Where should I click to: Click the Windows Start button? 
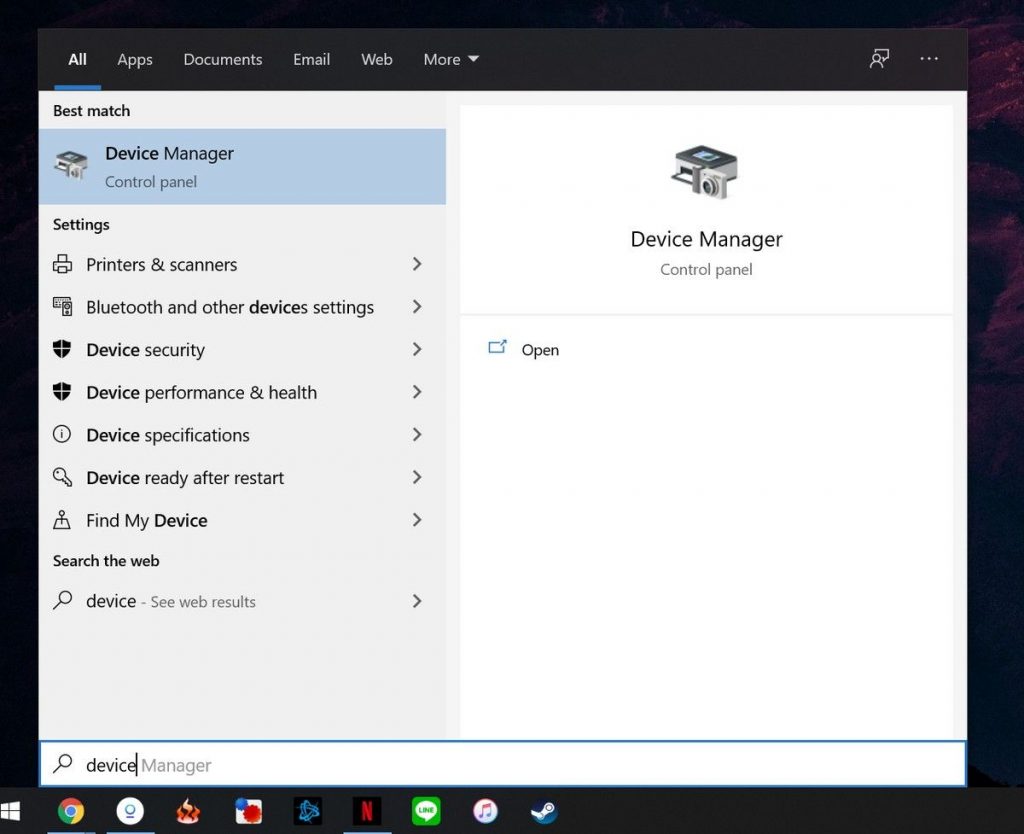[12, 811]
